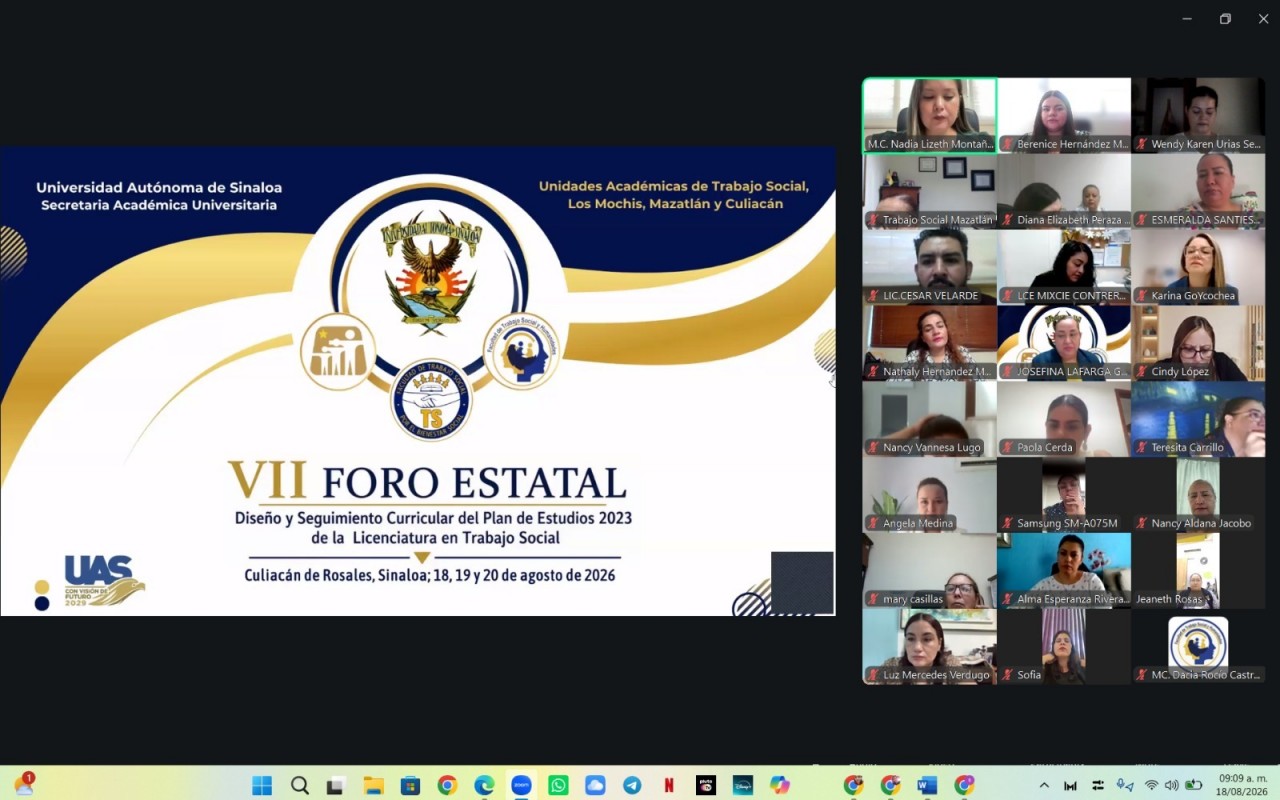Select Paola Cerda's video tile
Viewport: 1280px width, 800px height.
coord(1064,419)
